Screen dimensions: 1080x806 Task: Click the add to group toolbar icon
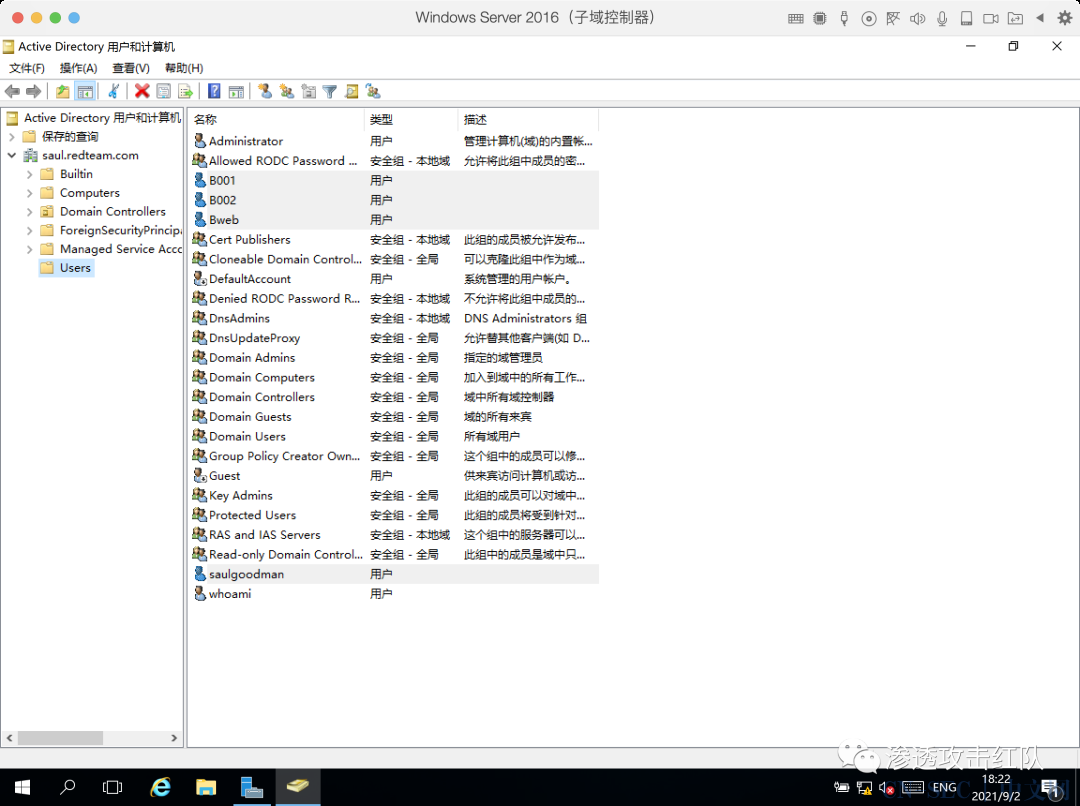373,92
